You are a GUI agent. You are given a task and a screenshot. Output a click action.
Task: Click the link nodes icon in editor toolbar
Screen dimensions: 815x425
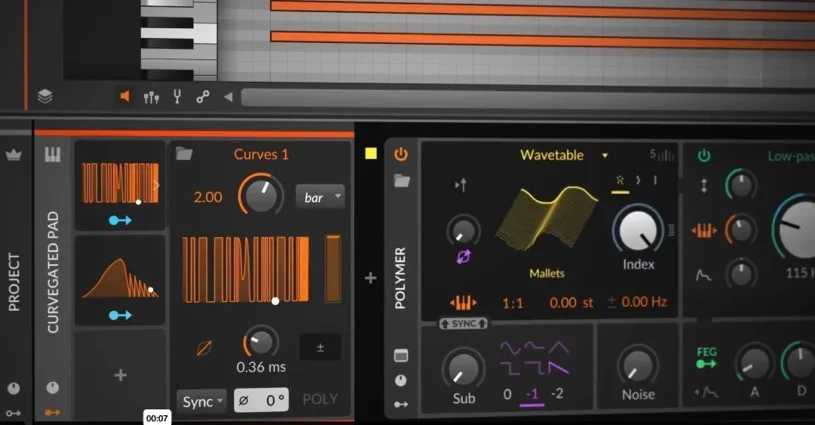click(x=203, y=97)
